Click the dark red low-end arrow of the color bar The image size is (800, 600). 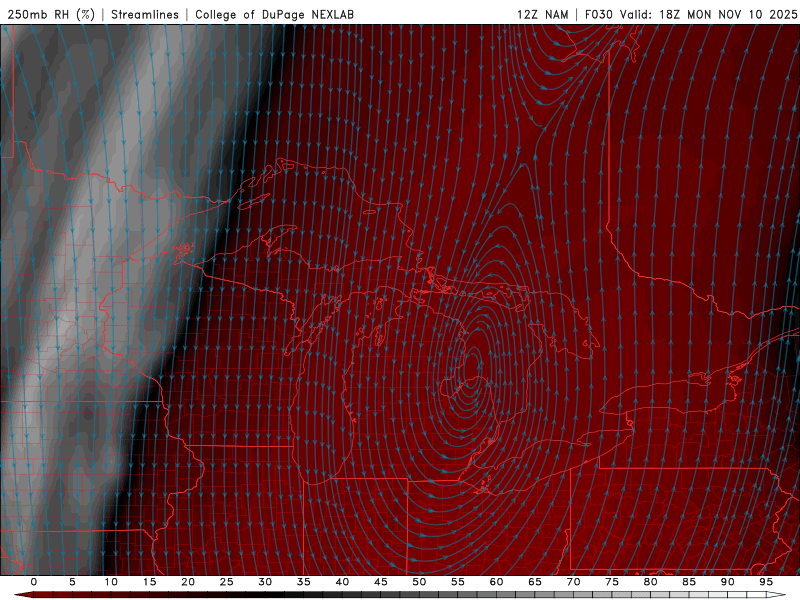click(x=23, y=595)
